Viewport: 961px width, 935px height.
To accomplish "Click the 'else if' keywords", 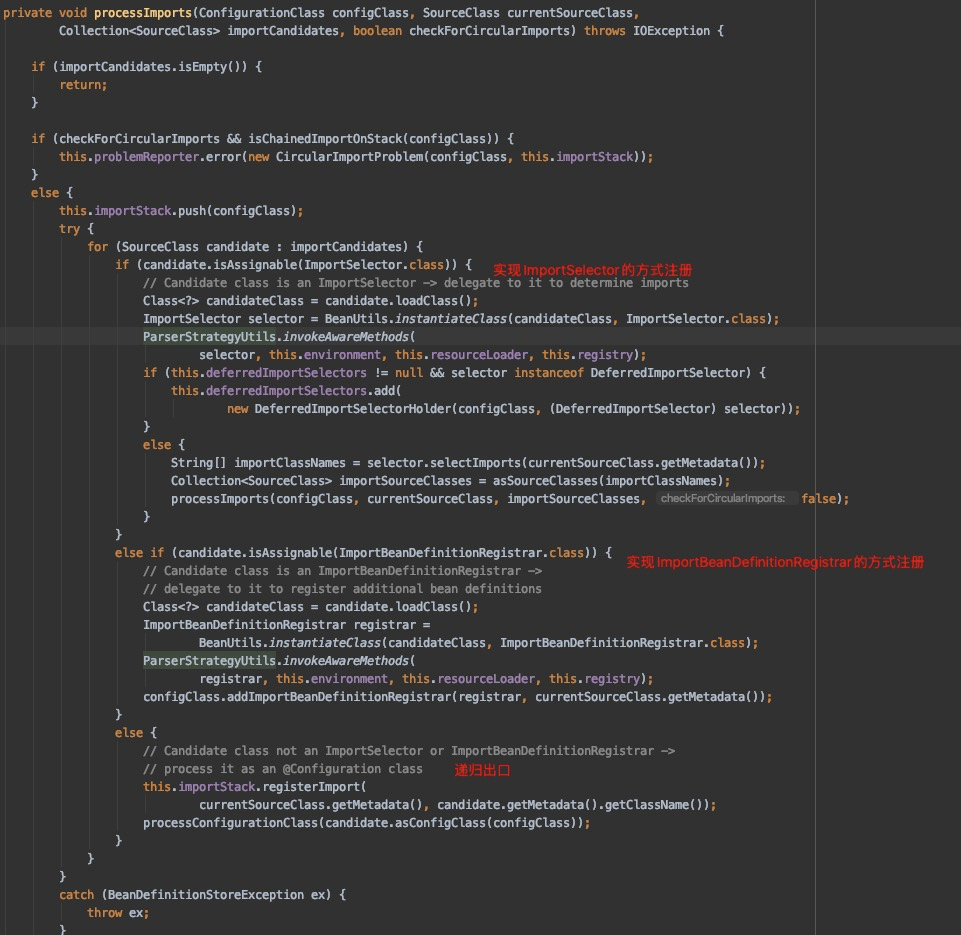I will (139, 553).
